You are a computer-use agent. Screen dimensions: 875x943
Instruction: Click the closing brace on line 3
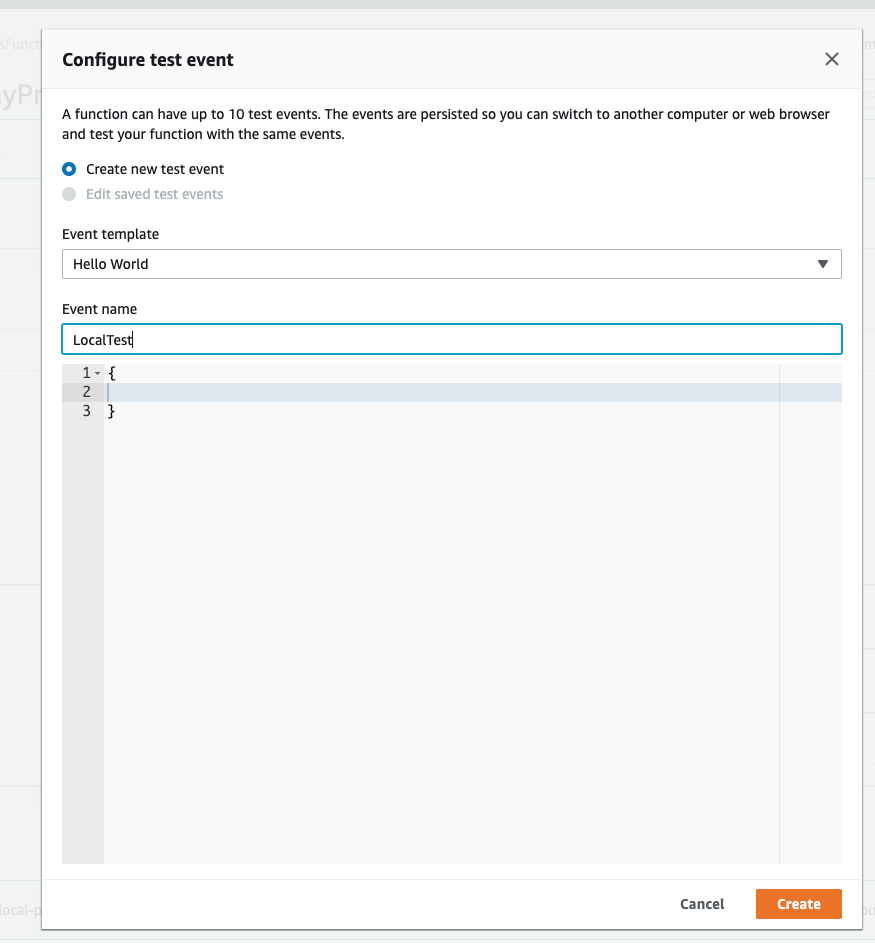(112, 411)
